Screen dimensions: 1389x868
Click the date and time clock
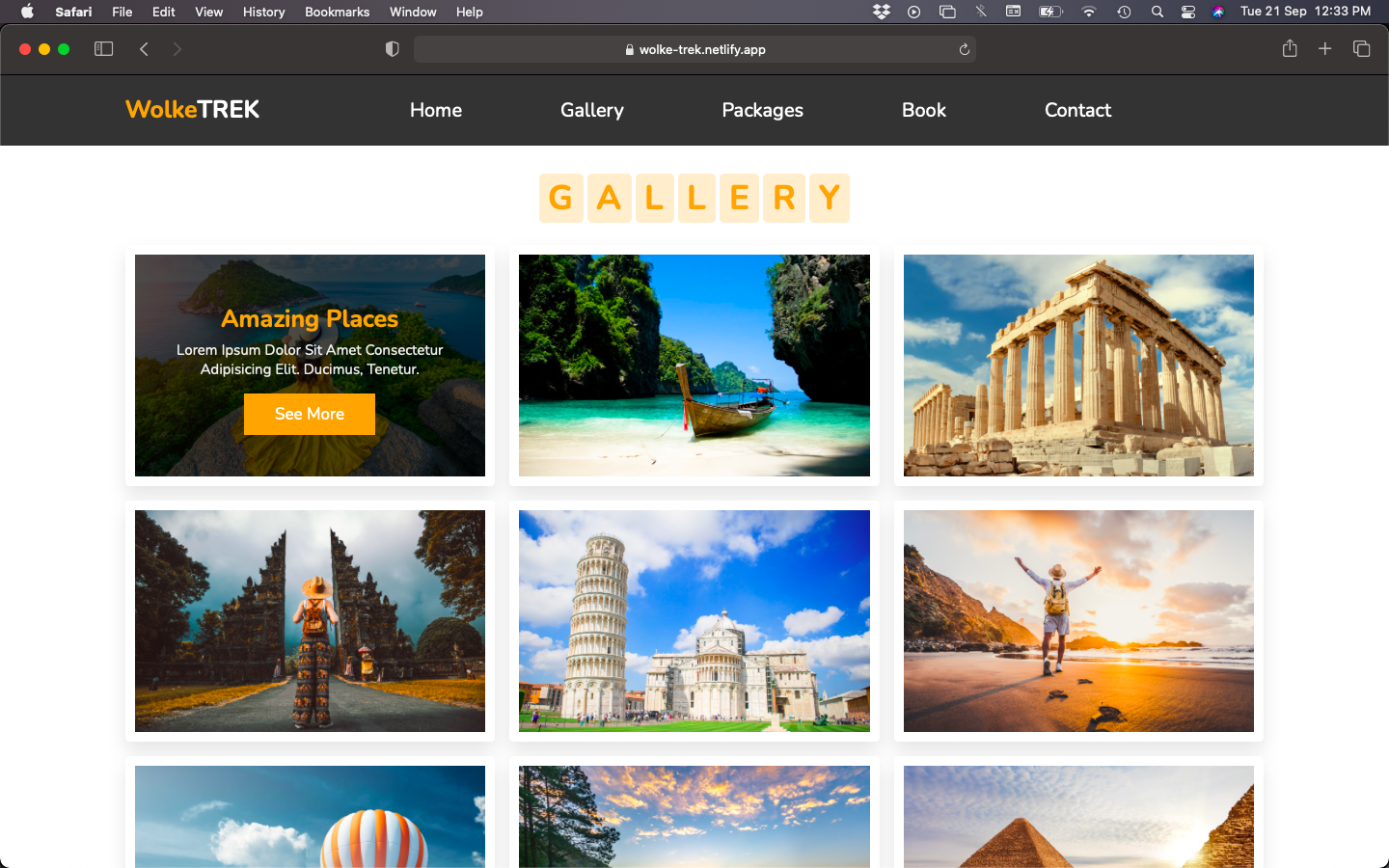(x=1305, y=12)
